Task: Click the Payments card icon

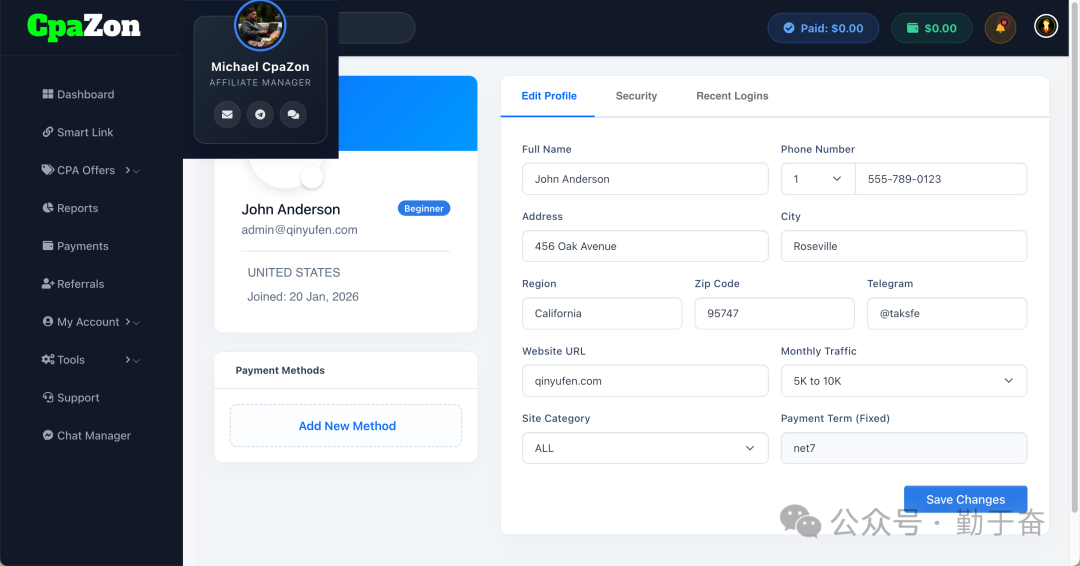Action: point(48,245)
